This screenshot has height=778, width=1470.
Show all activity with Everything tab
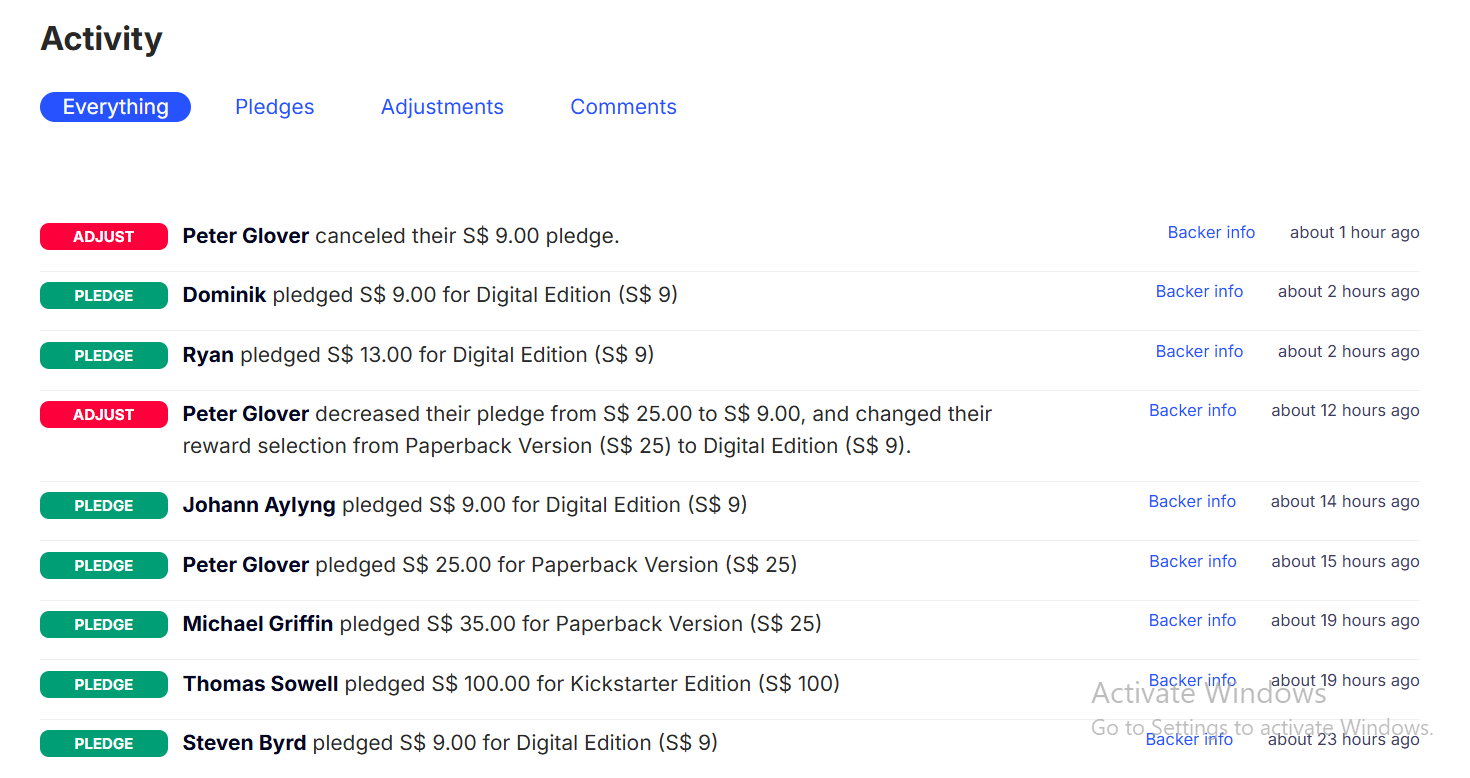point(115,107)
